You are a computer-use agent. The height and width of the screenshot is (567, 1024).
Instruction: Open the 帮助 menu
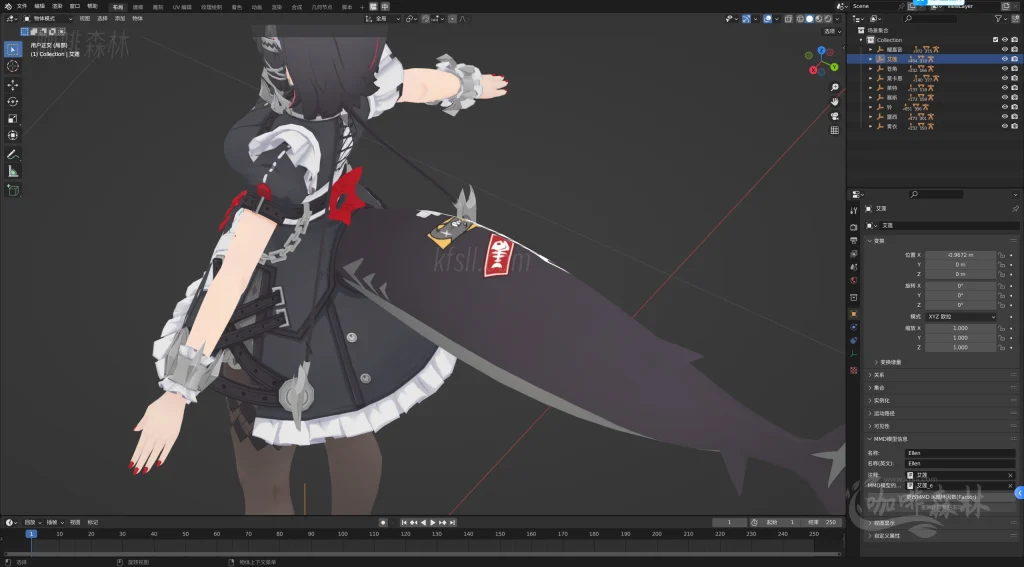coord(93,7)
